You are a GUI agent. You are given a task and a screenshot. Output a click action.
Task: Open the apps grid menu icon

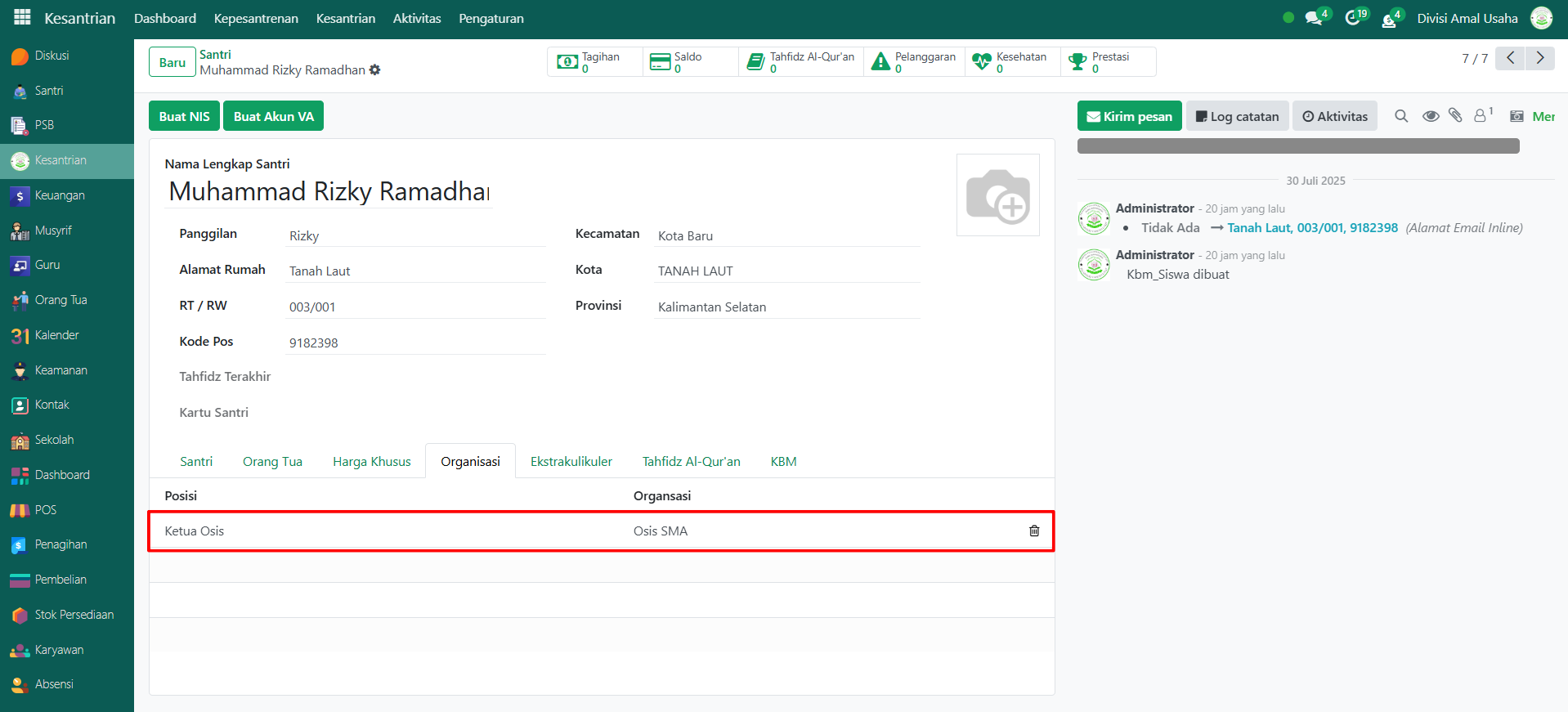22,18
